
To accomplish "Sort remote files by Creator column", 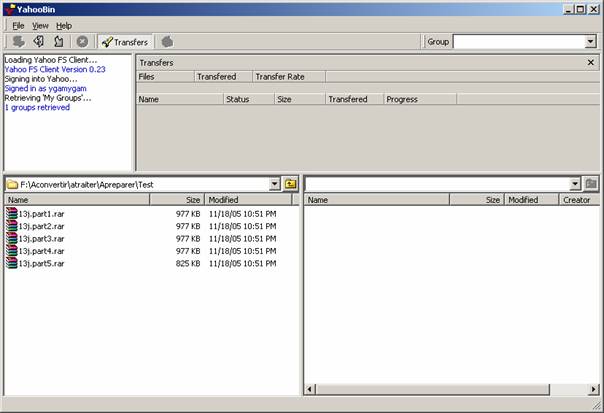I will click(579, 200).
